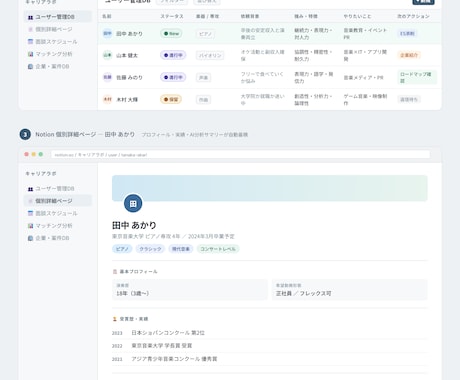Click calendar icon beside 面談スケジュール in table view sidebar

pyautogui.click(x=30, y=42)
